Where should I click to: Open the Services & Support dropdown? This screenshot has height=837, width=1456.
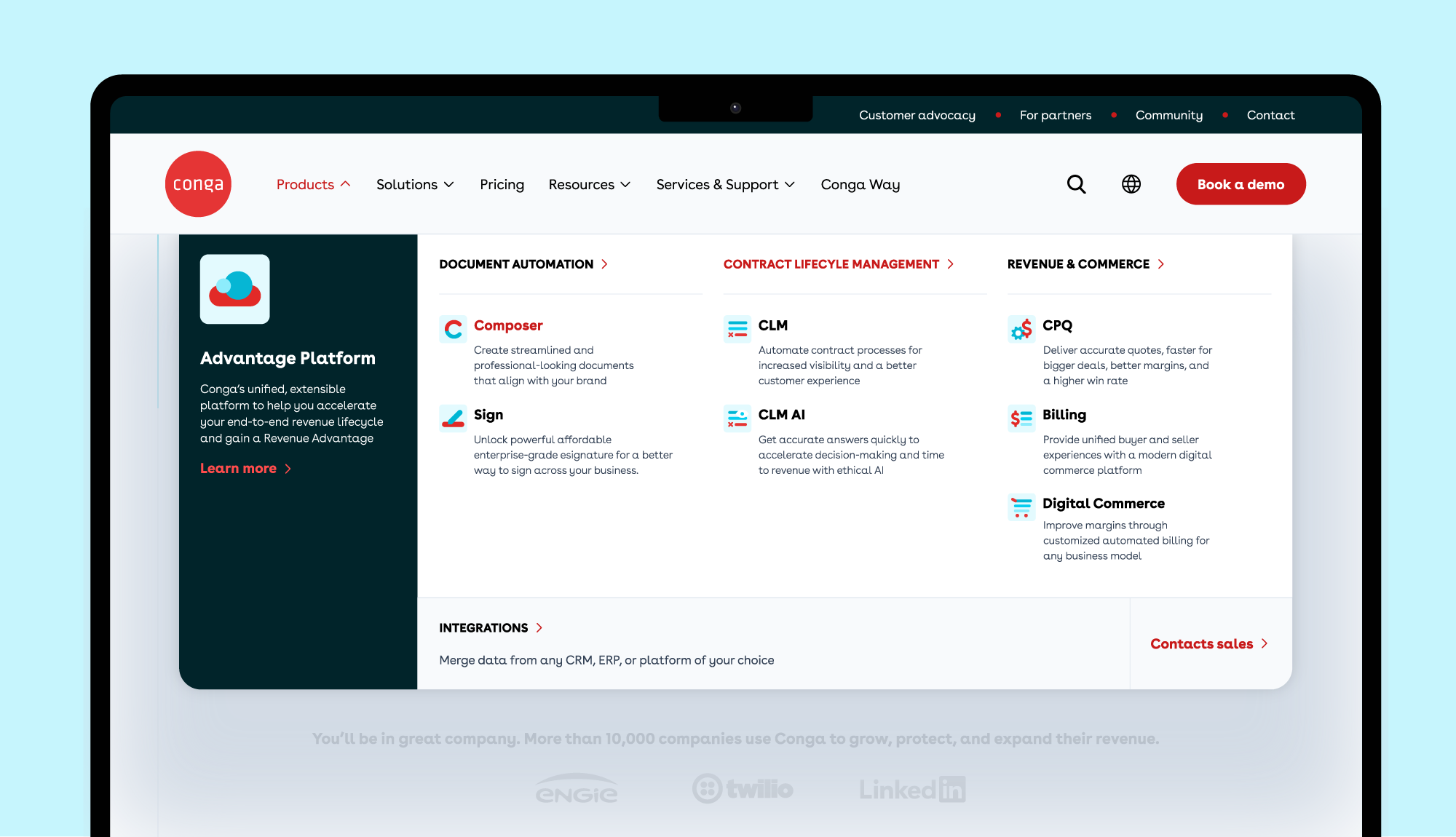[725, 185]
